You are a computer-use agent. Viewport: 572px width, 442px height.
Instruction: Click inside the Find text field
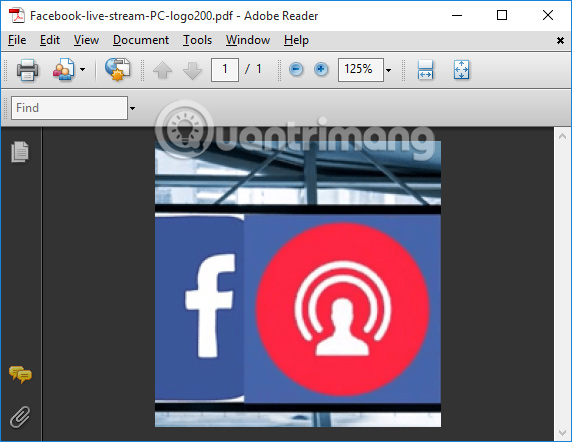pyautogui.click(x=69, y=108)
